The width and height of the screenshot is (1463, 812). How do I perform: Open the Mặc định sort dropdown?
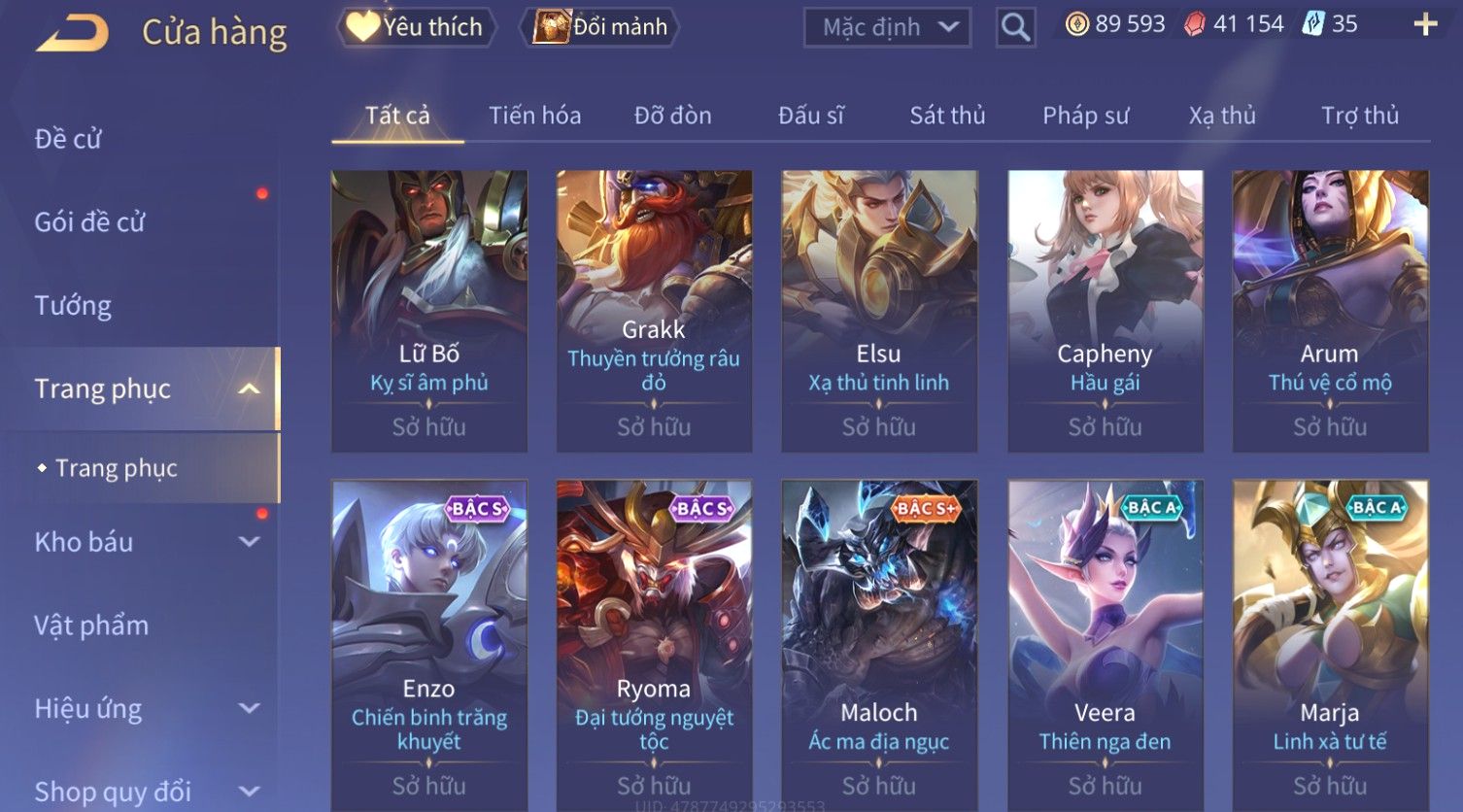click(x=888, y=27)
